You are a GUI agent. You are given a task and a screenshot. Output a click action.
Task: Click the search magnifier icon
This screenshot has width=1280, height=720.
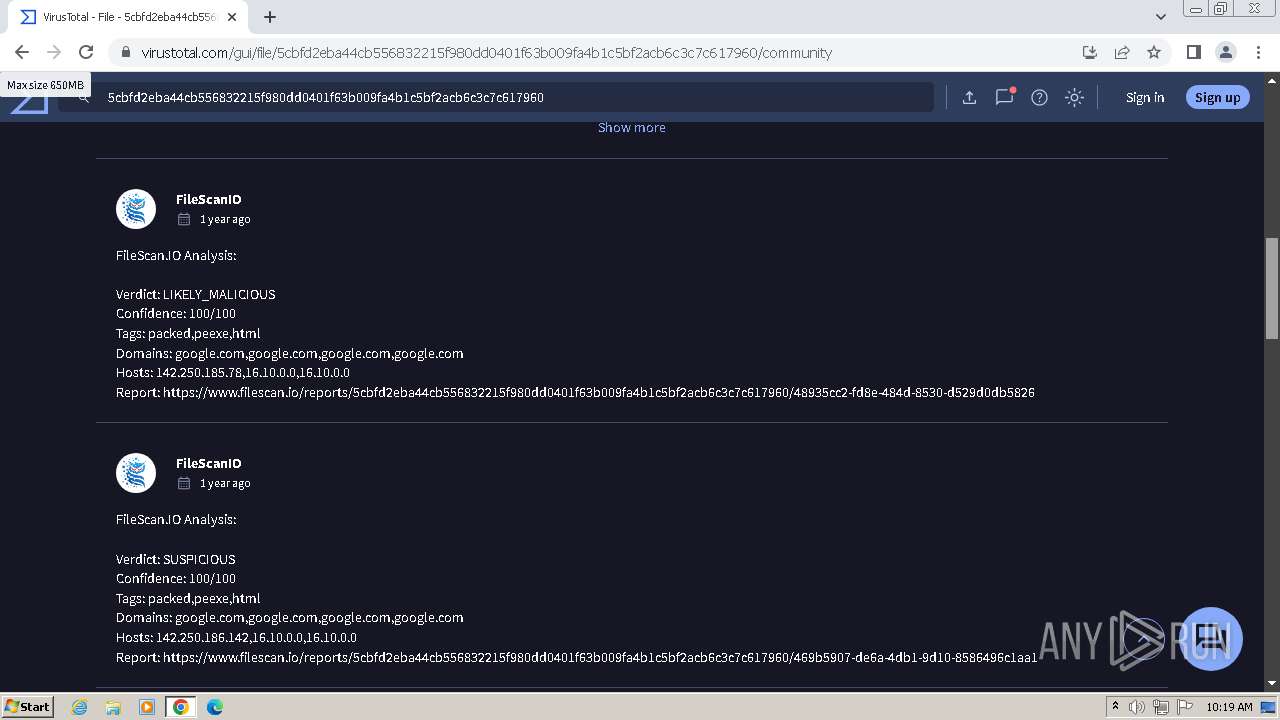point(84,97)
